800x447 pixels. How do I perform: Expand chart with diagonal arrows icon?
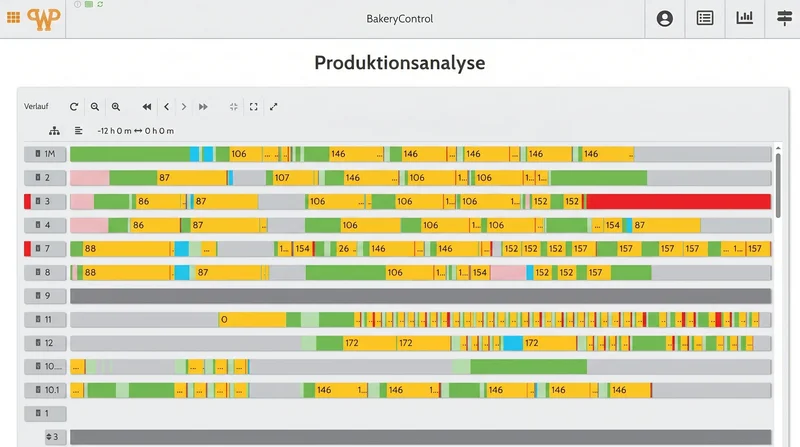[273, 107]
